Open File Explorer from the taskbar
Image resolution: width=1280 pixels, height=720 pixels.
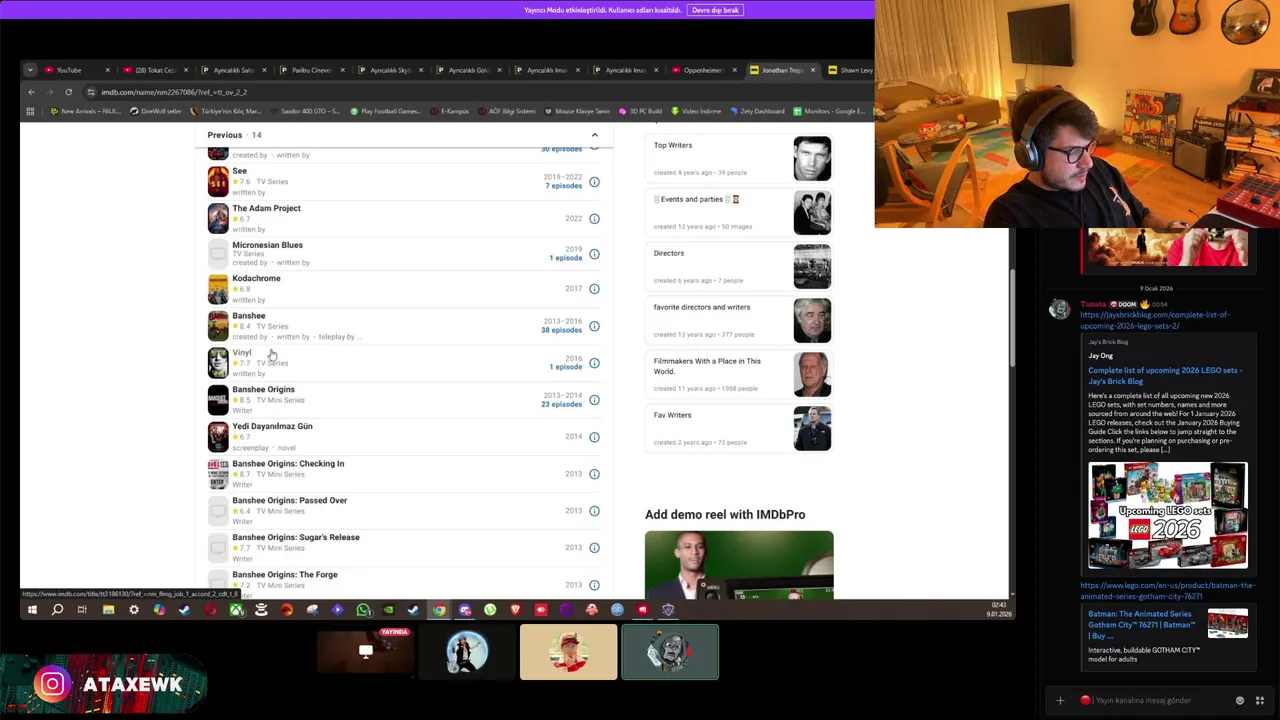tap(108, 610)
